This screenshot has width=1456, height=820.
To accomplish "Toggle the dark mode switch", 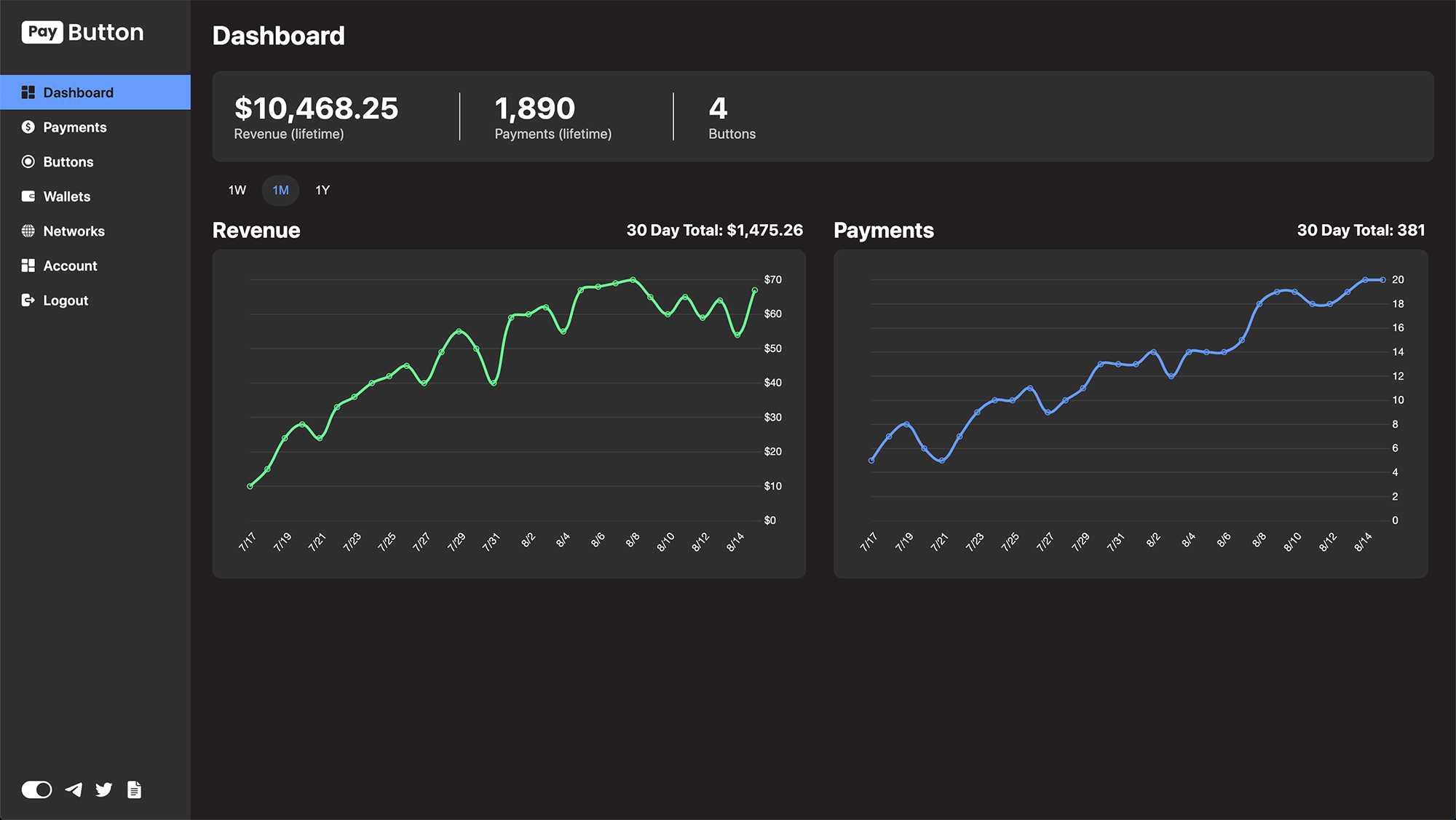I will pos(36,789).
